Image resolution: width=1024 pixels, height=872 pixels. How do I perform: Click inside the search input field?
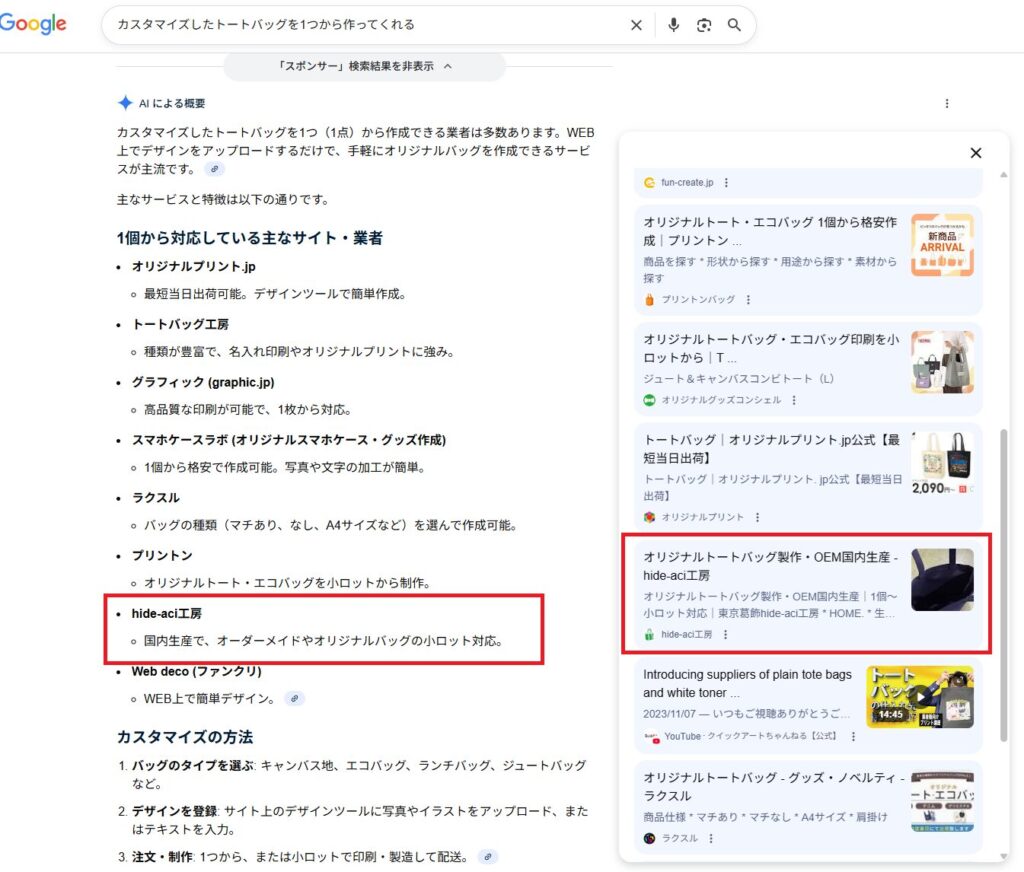pos(350,25)
